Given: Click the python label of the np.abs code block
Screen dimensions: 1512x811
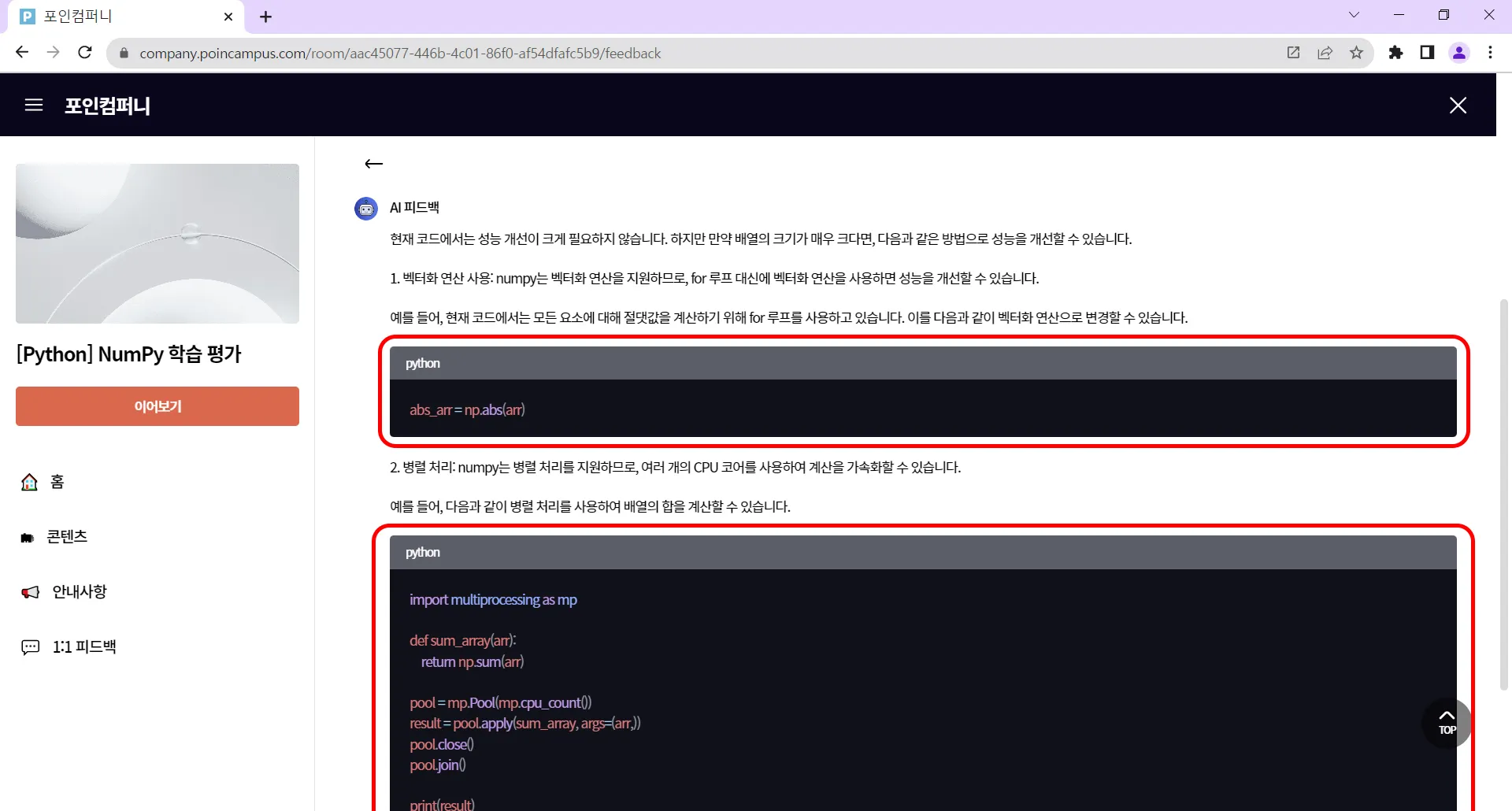Looking at the screenshot, I should tap(423, 363).
